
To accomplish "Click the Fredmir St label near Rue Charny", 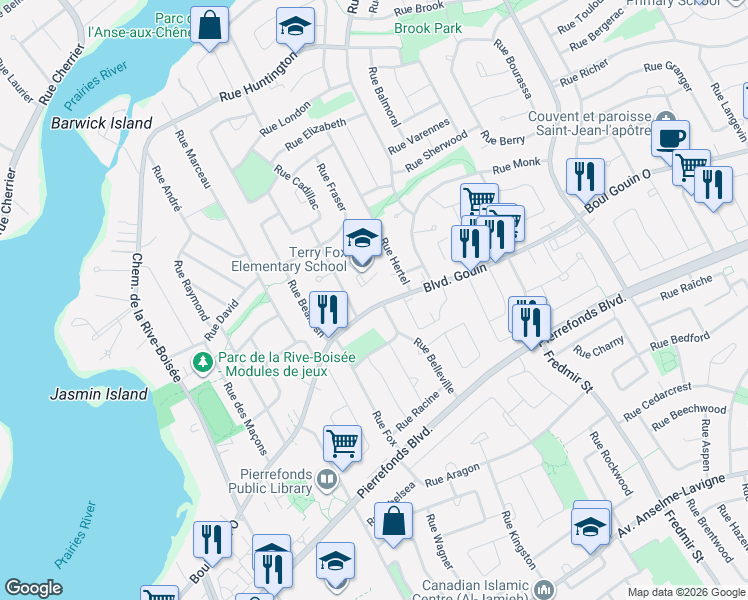I will [568, 372].
